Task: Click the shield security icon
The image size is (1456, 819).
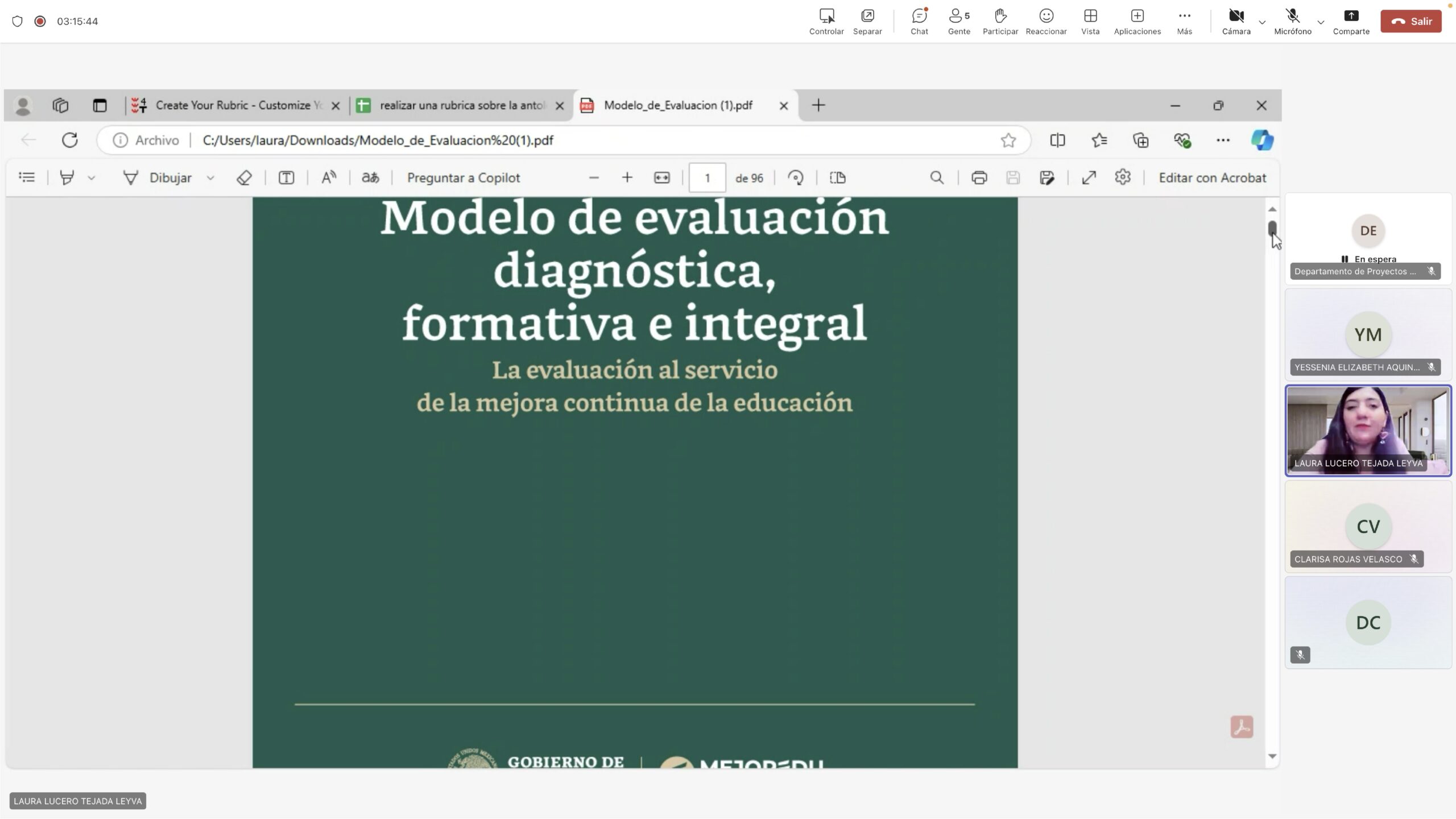Action: coord(17,21)
